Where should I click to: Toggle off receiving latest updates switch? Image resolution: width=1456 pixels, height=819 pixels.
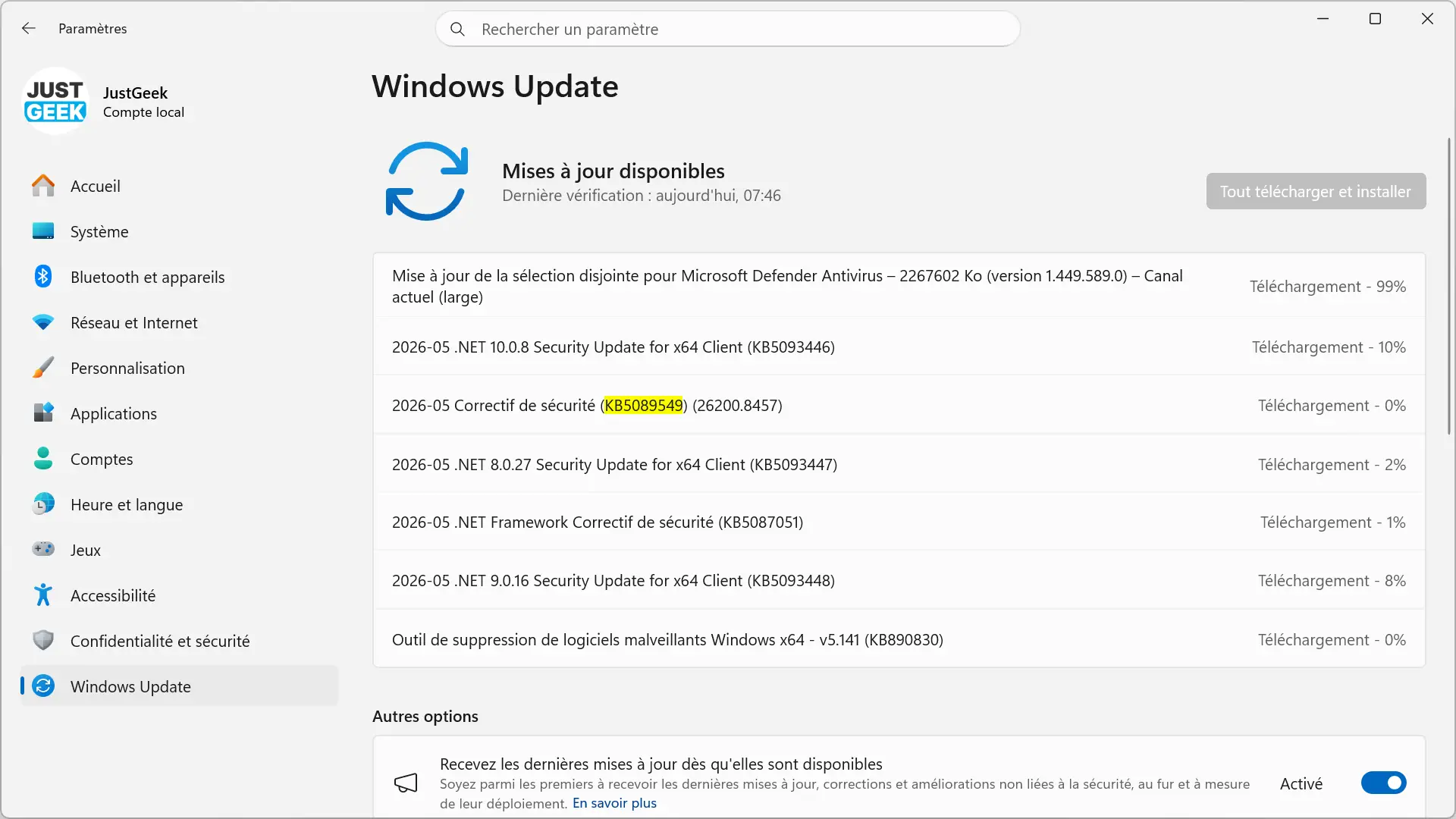coord(1383,783)
